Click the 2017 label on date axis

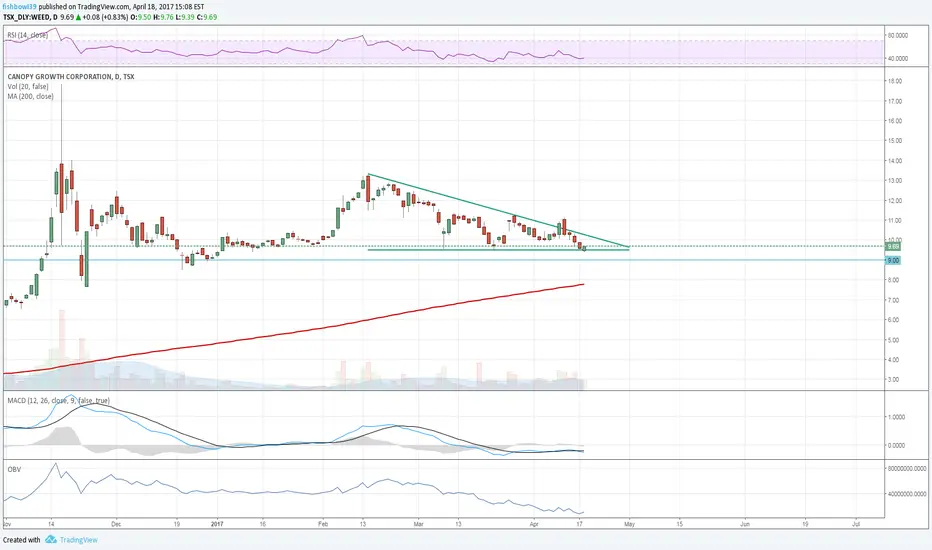217,524
